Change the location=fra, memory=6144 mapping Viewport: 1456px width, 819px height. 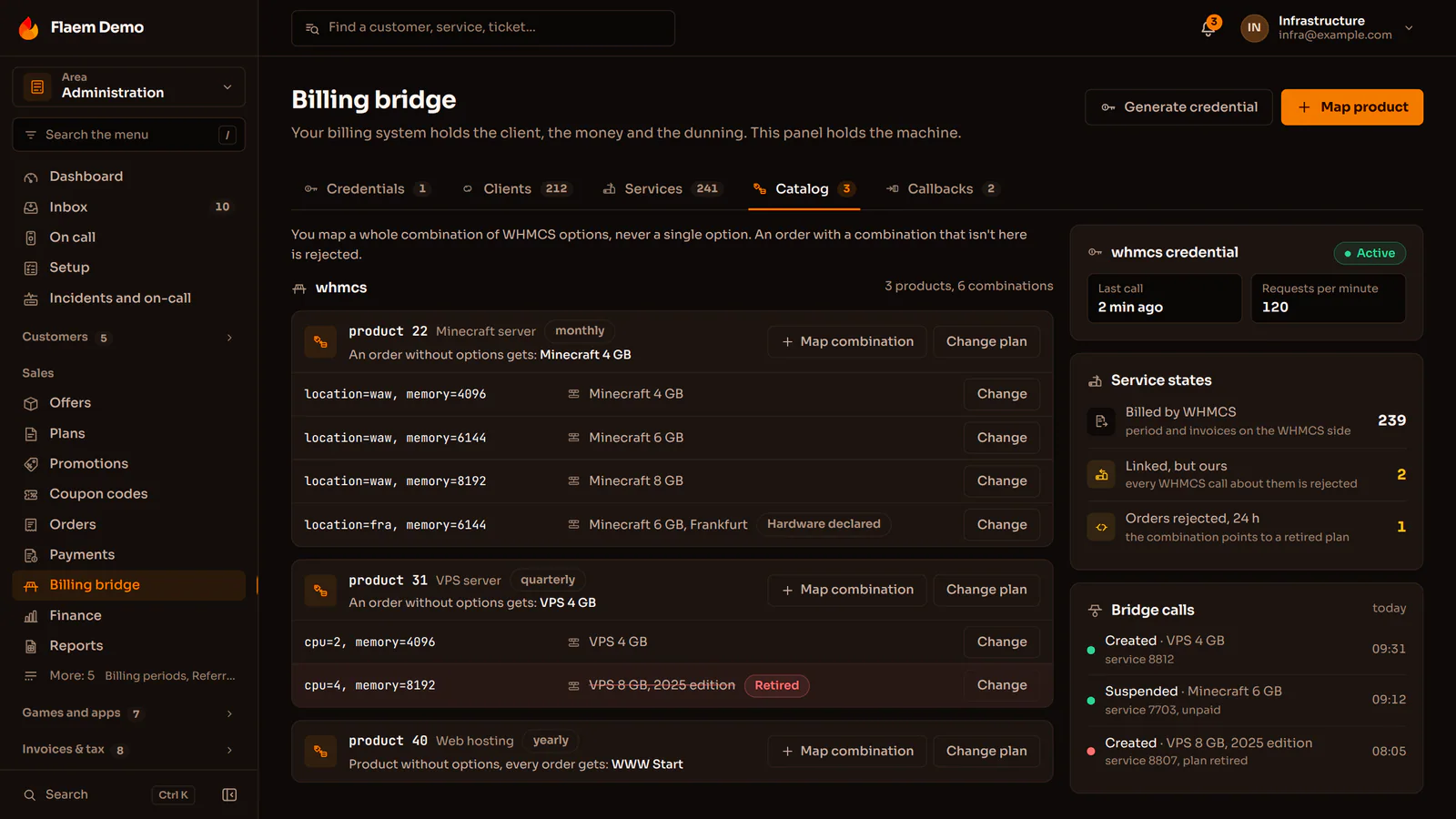[1002, 525]
